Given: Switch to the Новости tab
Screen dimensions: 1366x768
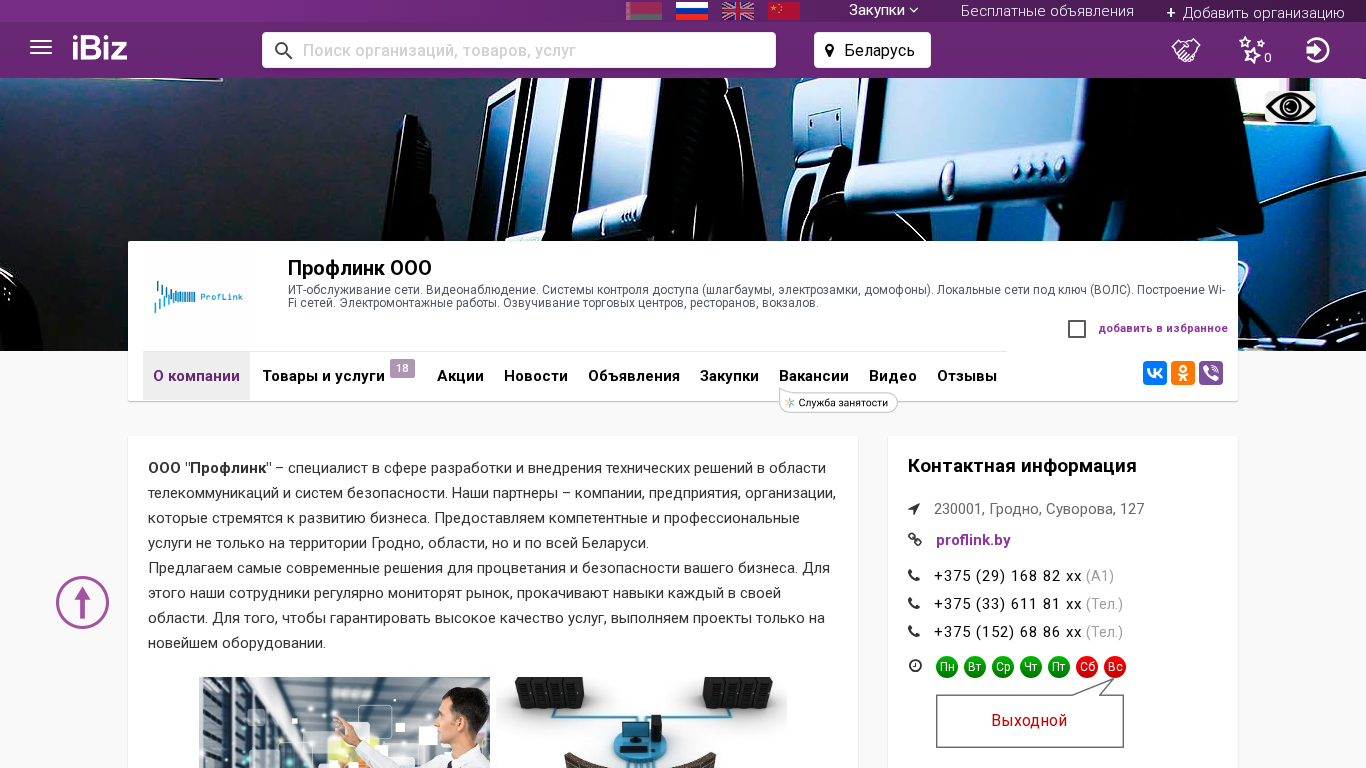Looking at the screenshot, I should point(536,376).
